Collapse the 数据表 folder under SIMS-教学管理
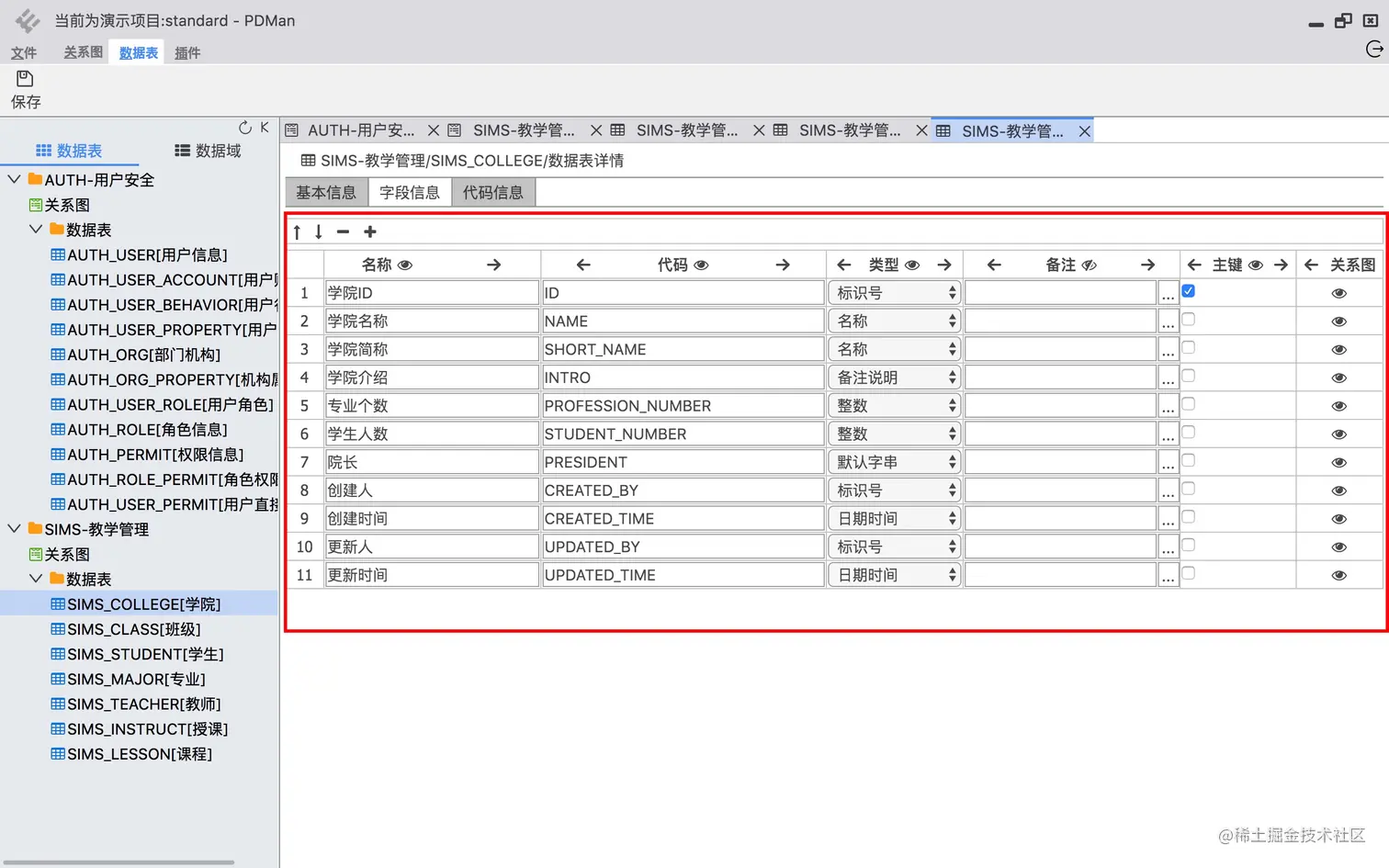Image resolution: width=1389 pixels, height=868 pixels. pyautogui.click(x=35, y=579)
